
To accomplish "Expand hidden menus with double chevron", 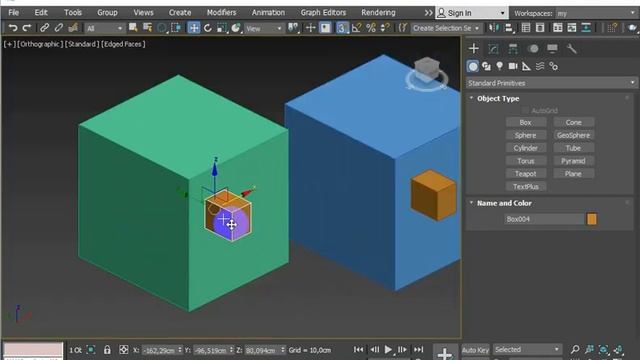I will click(428, 13).
